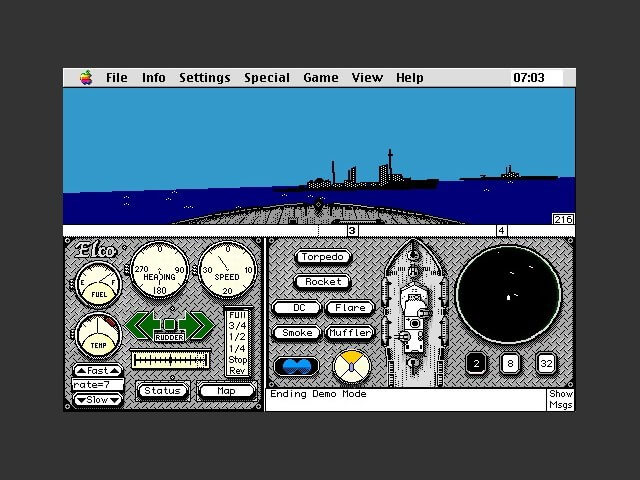Select the stern gun on boat diagram

[x=413, y=362]
